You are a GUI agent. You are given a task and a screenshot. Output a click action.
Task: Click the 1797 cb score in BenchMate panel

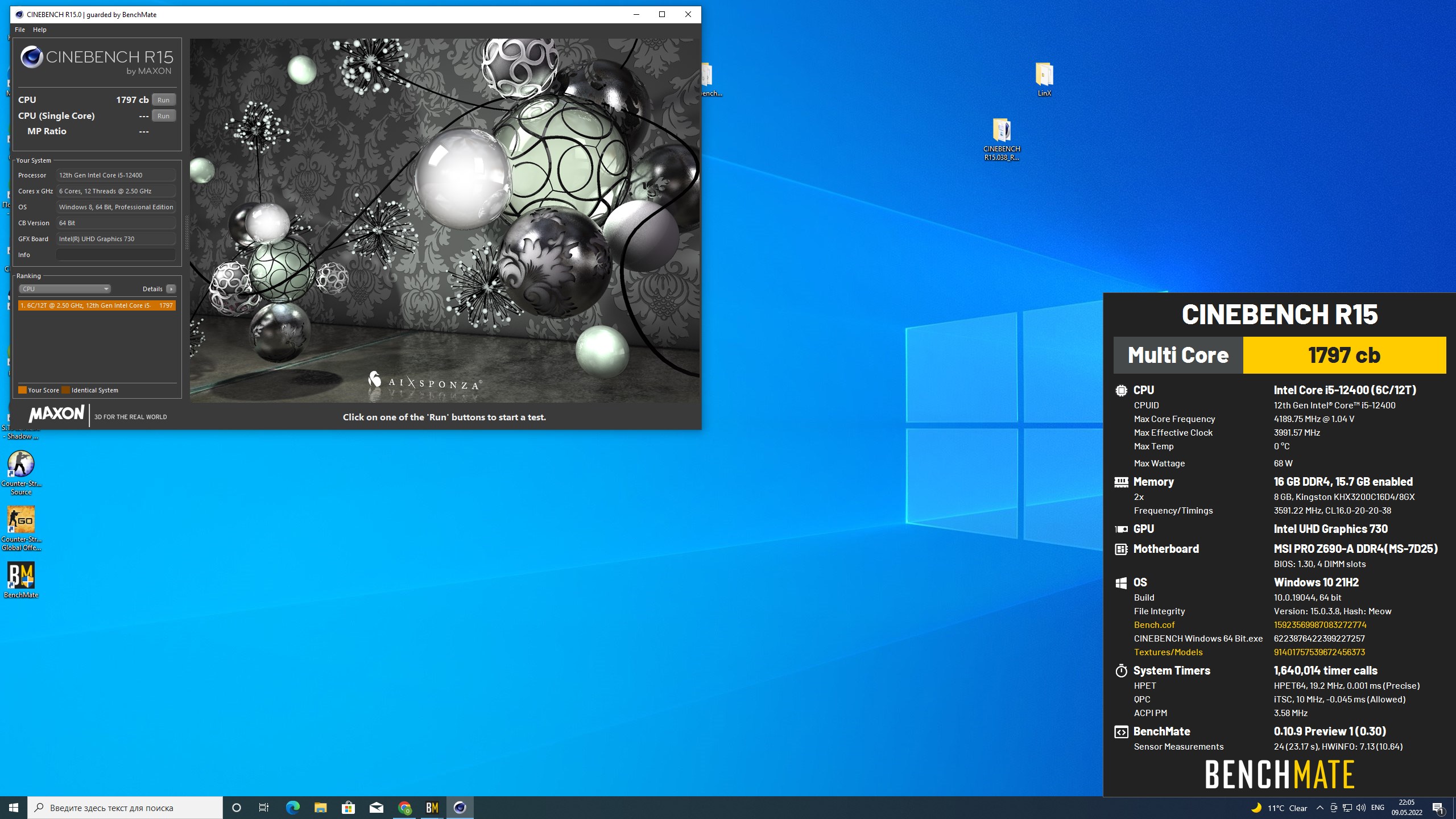click(1345, 355)
